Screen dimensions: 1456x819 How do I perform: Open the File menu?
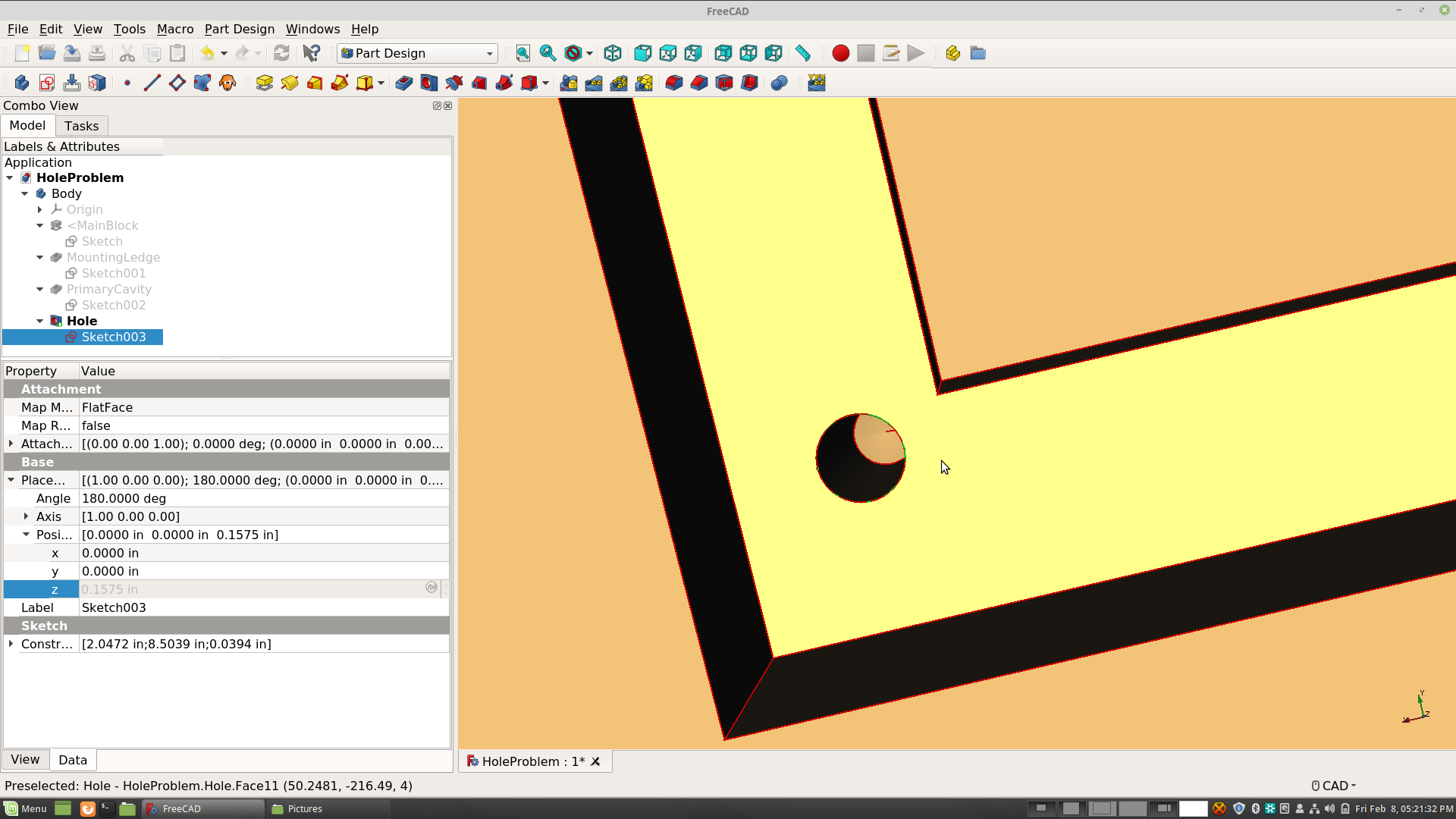point(17,29)
